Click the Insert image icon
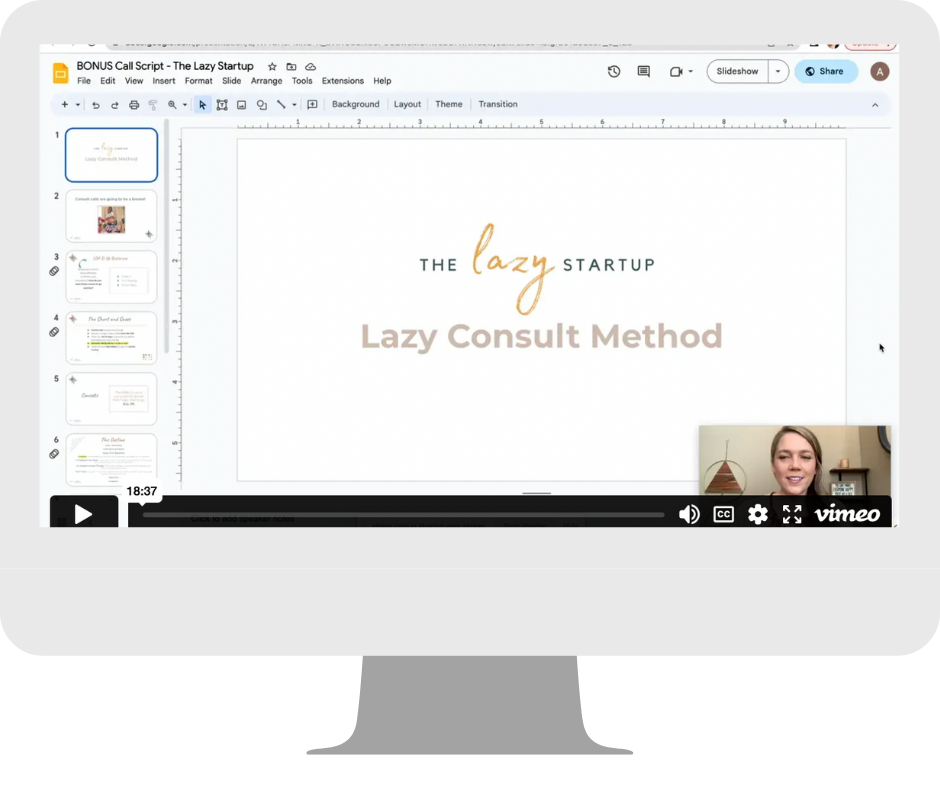 pos(242,105)
